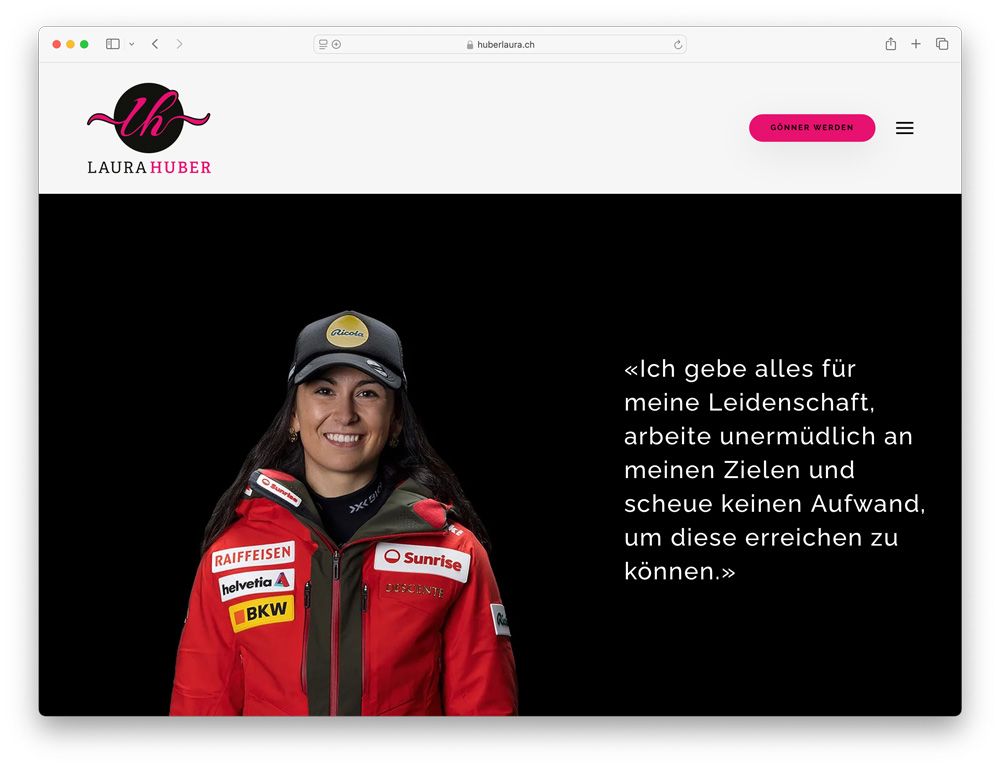Click the GÖNNER WERDEN button
The width and height of the screenshot is (1000, 767).
click(x=812, y=128)
